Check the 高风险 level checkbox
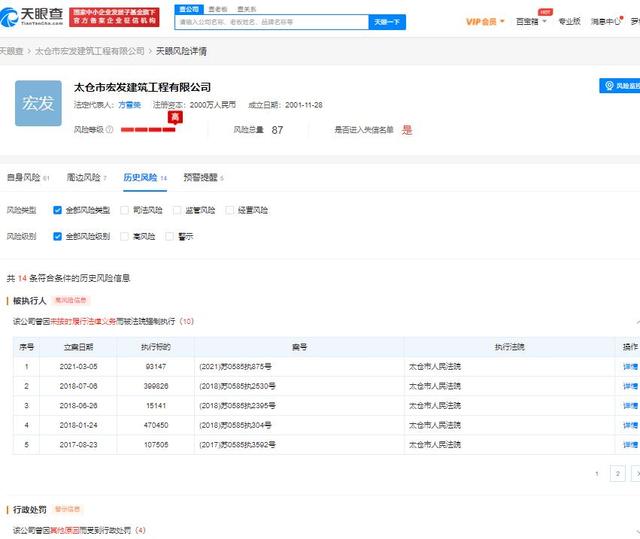The image size is (640, 539). (124, 236)
